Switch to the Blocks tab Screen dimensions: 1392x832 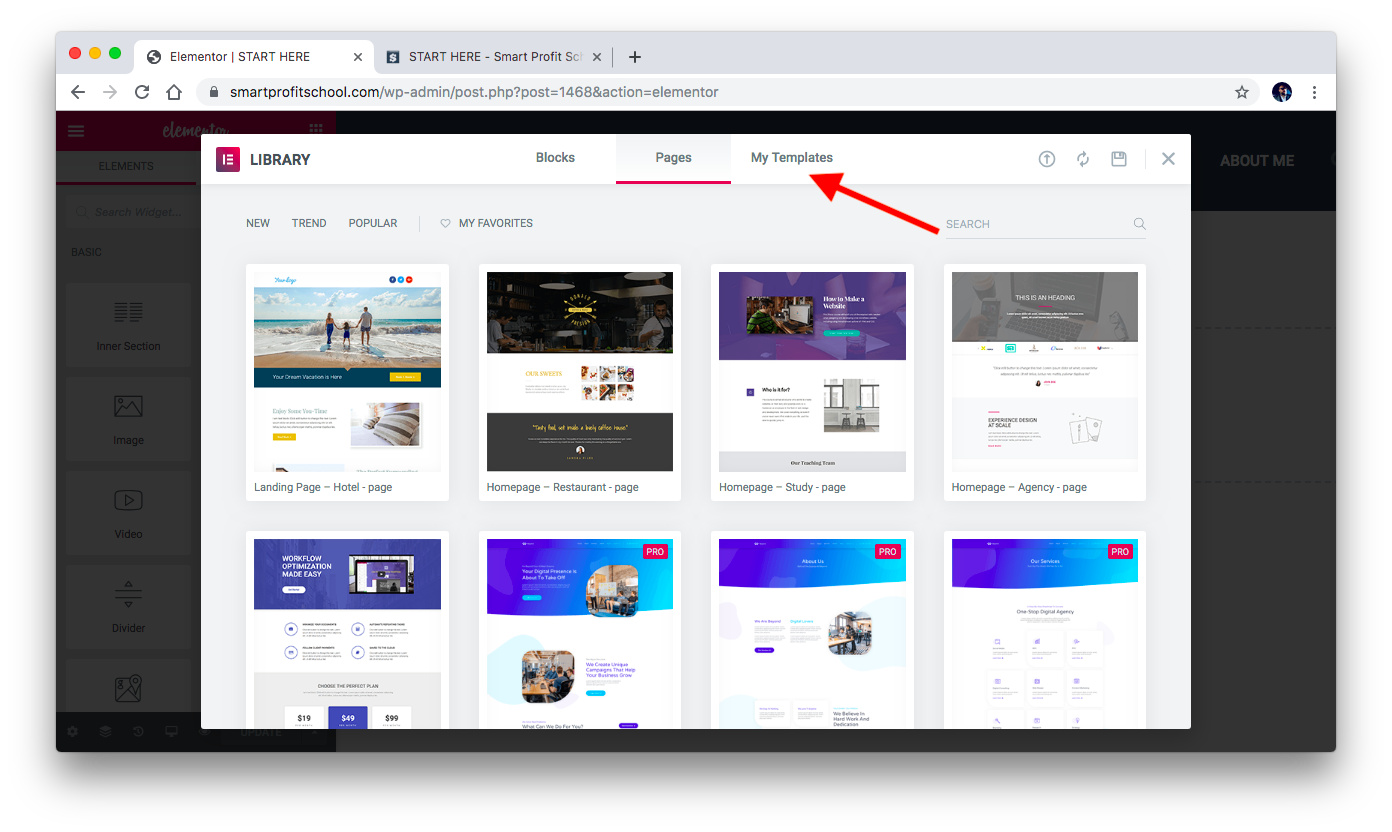point(555,158)
